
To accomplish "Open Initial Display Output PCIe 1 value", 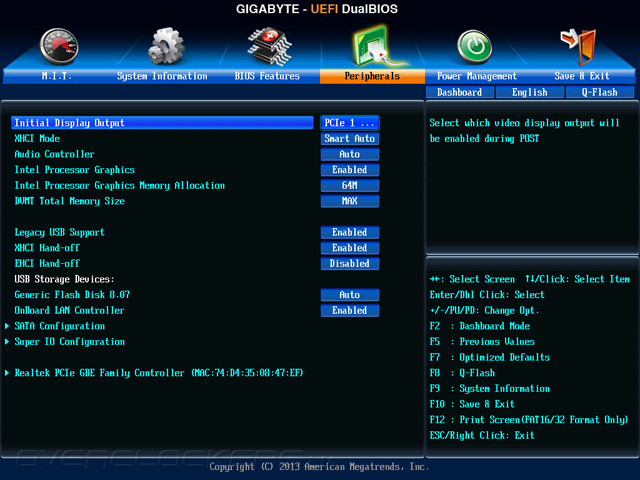I will [350, 123].
